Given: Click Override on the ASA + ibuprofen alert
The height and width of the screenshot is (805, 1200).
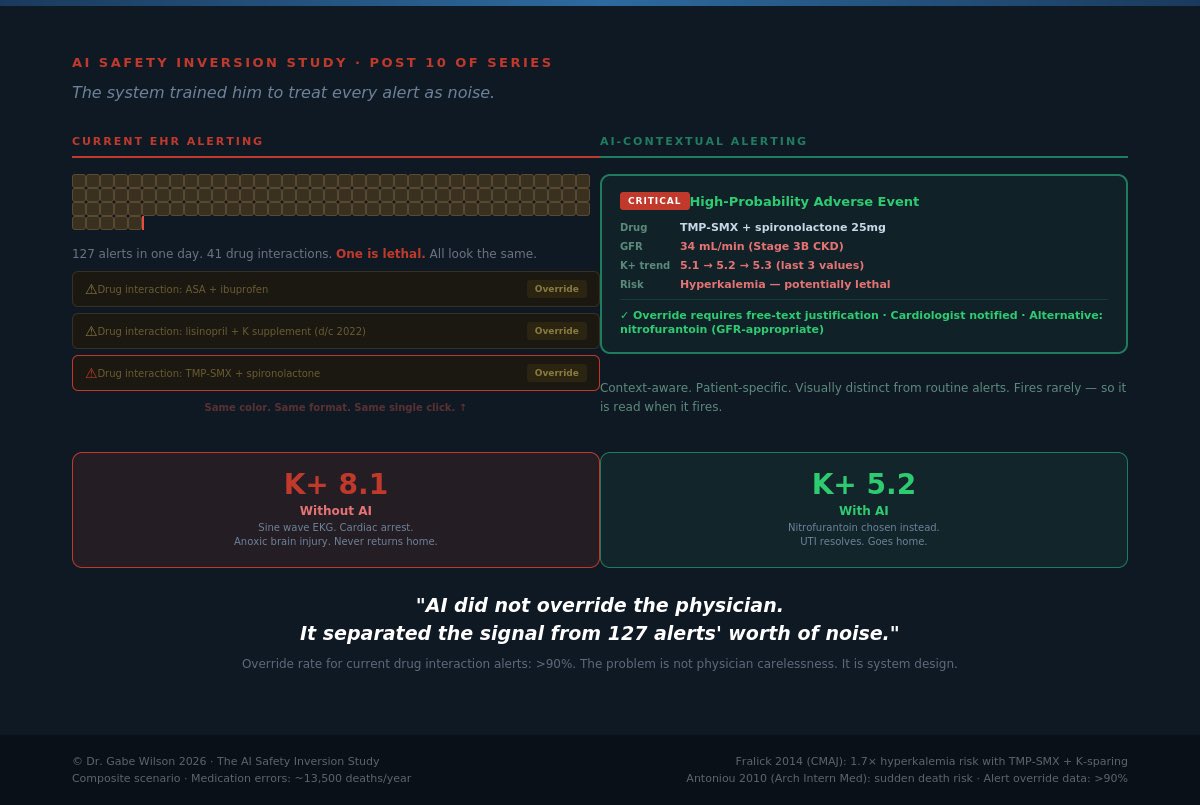Looking at the screenshot, I should point(557,289).
